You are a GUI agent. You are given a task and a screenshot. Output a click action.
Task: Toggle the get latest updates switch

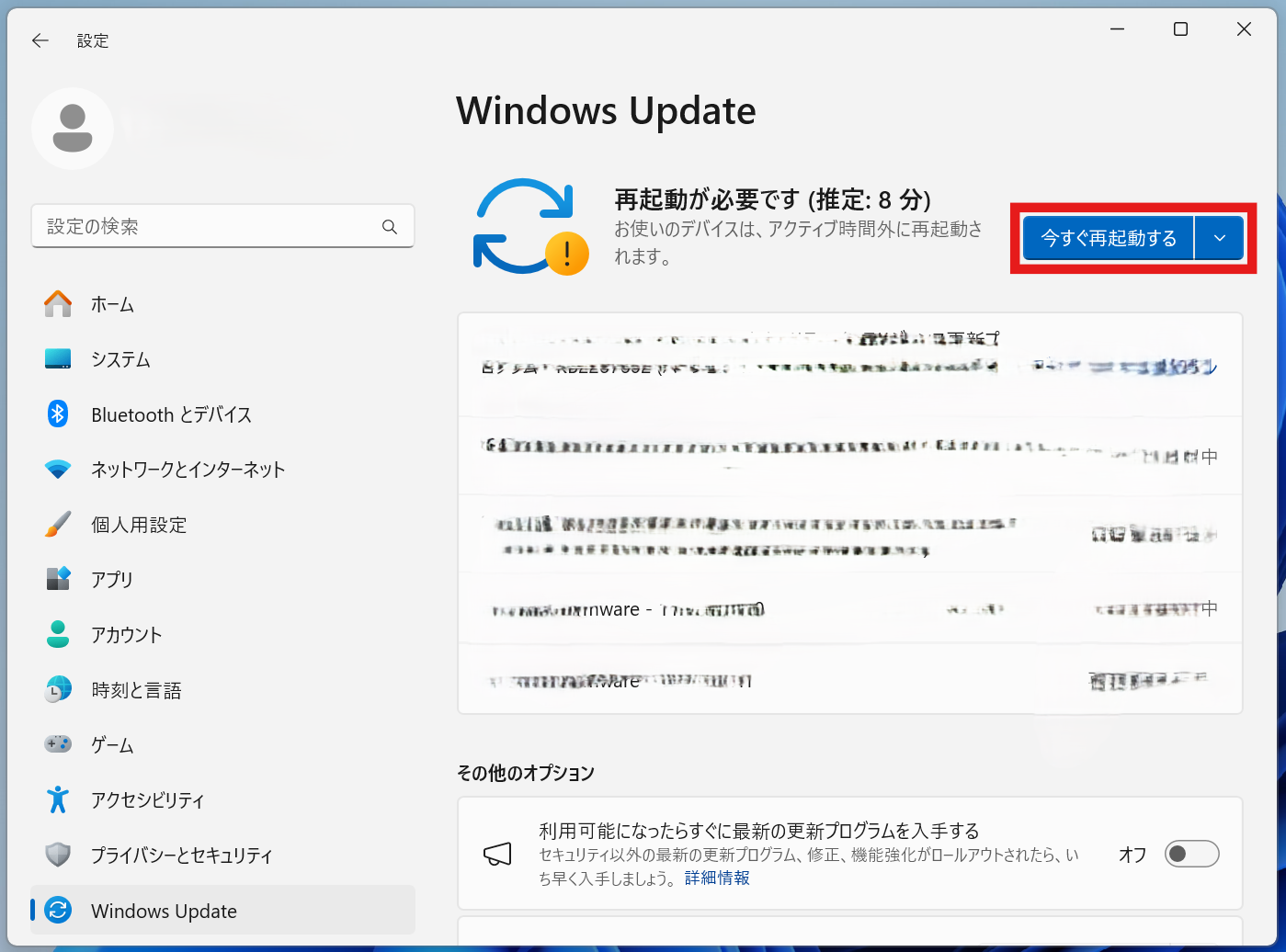point(1191,855)
